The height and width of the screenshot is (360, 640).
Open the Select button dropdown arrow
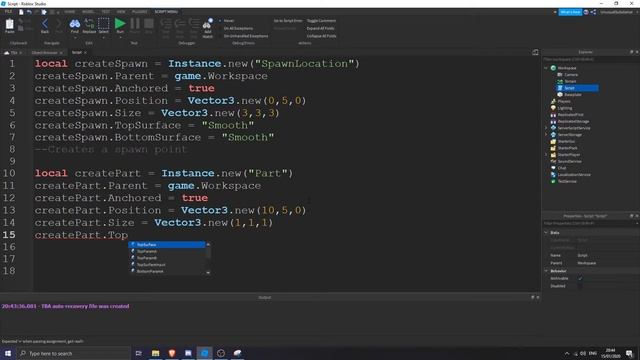click(x=104, y=38)
